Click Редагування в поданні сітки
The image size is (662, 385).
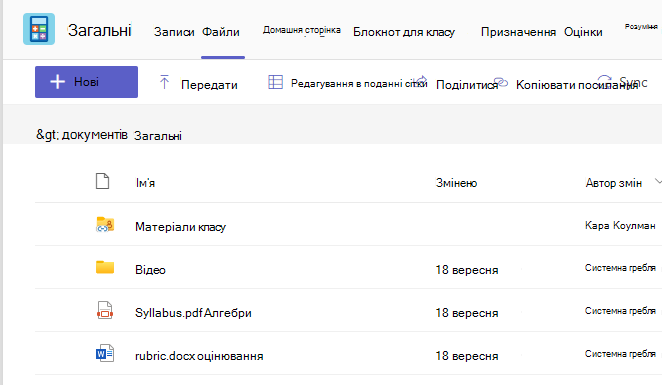[359, 84]
